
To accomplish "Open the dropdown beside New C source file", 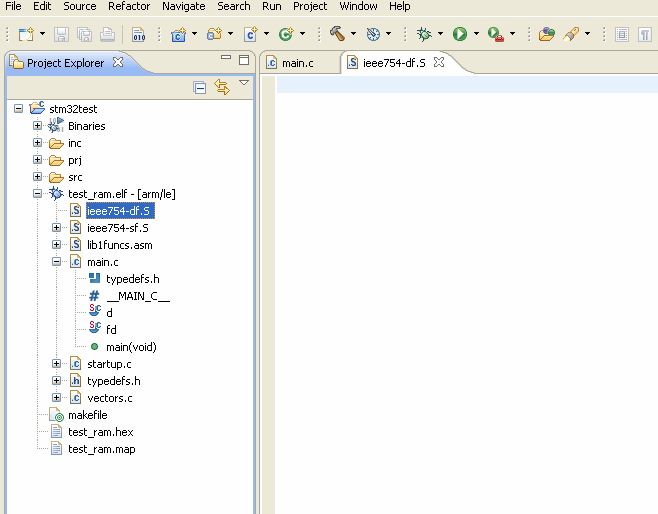I will tap(266, 34).
